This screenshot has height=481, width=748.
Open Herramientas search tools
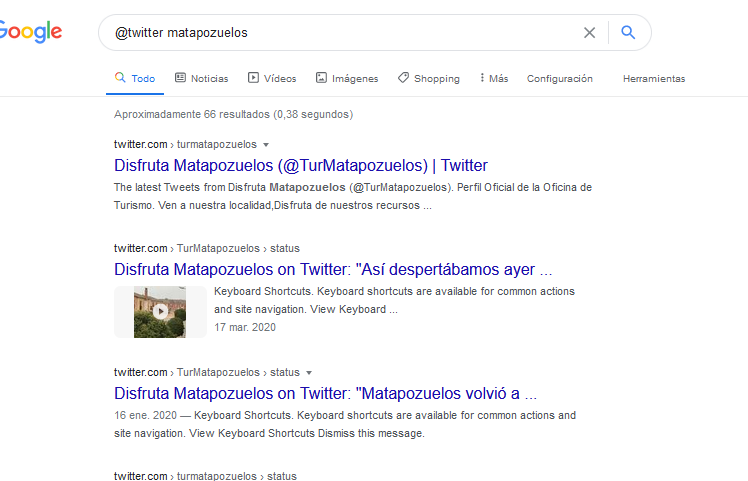click(653, 78)
